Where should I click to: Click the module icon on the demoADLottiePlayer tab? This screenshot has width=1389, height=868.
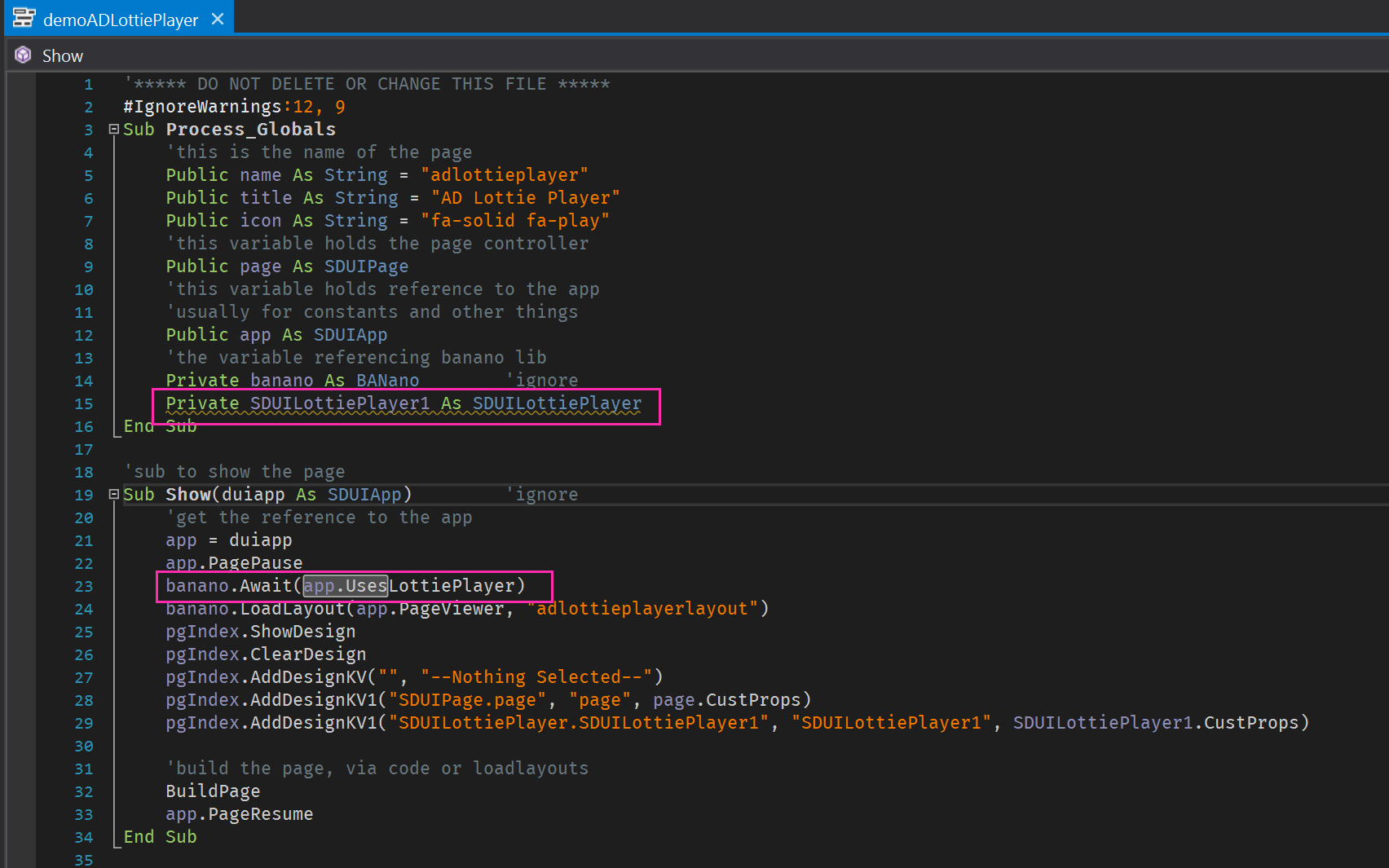click(x=24, y=18)
